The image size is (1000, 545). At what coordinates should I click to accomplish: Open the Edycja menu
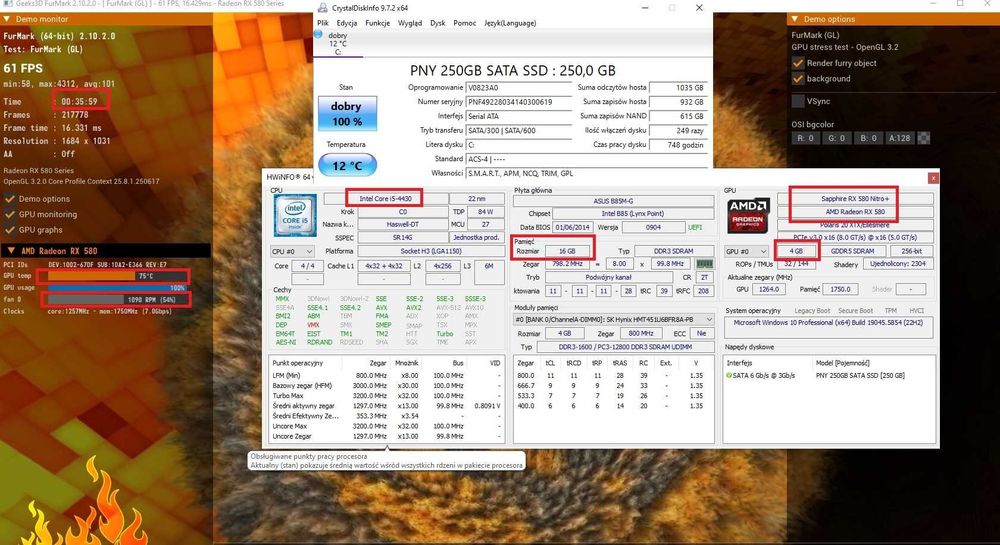tap(347, 23)
